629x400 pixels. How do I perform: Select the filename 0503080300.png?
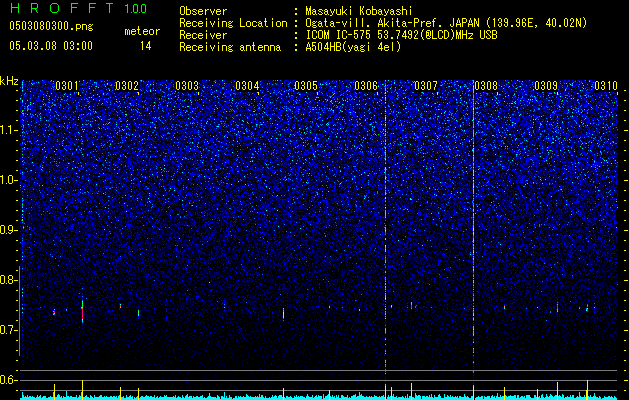click(51, 27)
